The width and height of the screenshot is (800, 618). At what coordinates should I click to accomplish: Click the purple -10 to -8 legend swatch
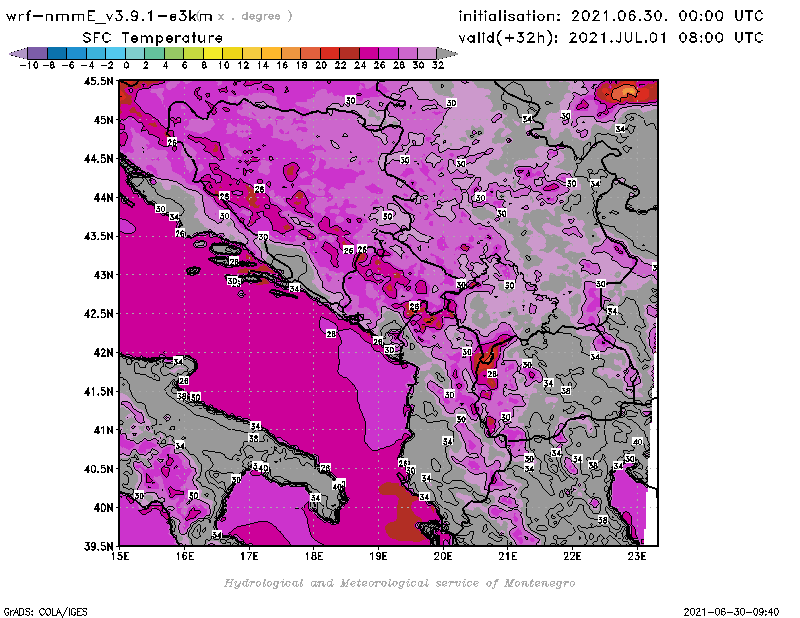(x=38, y=54)
